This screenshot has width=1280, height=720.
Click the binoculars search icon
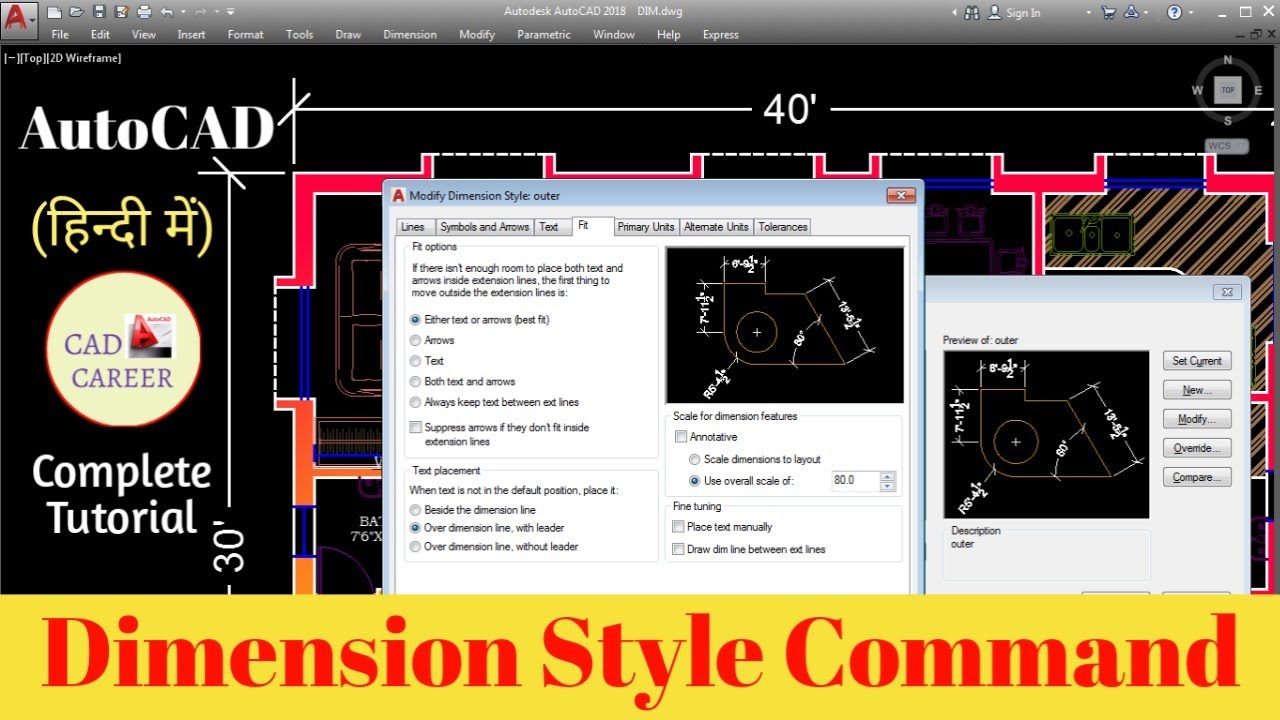pyautogui.click(x=972, y=12)
